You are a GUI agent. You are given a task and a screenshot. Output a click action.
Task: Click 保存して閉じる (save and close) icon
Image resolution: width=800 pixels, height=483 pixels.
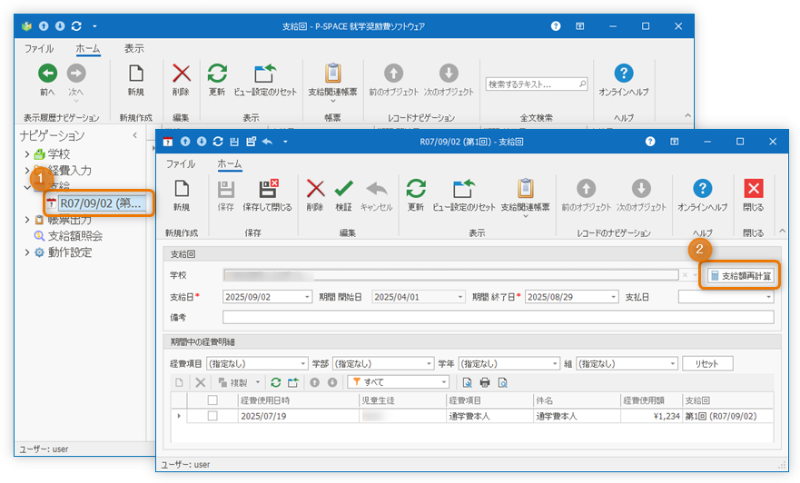[x=268, y=189]
